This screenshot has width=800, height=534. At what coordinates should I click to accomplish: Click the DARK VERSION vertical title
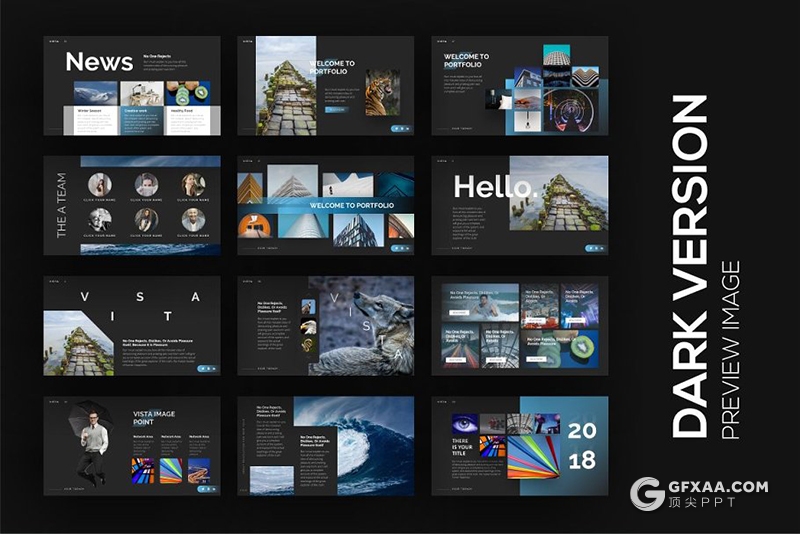tap(690, 267)
